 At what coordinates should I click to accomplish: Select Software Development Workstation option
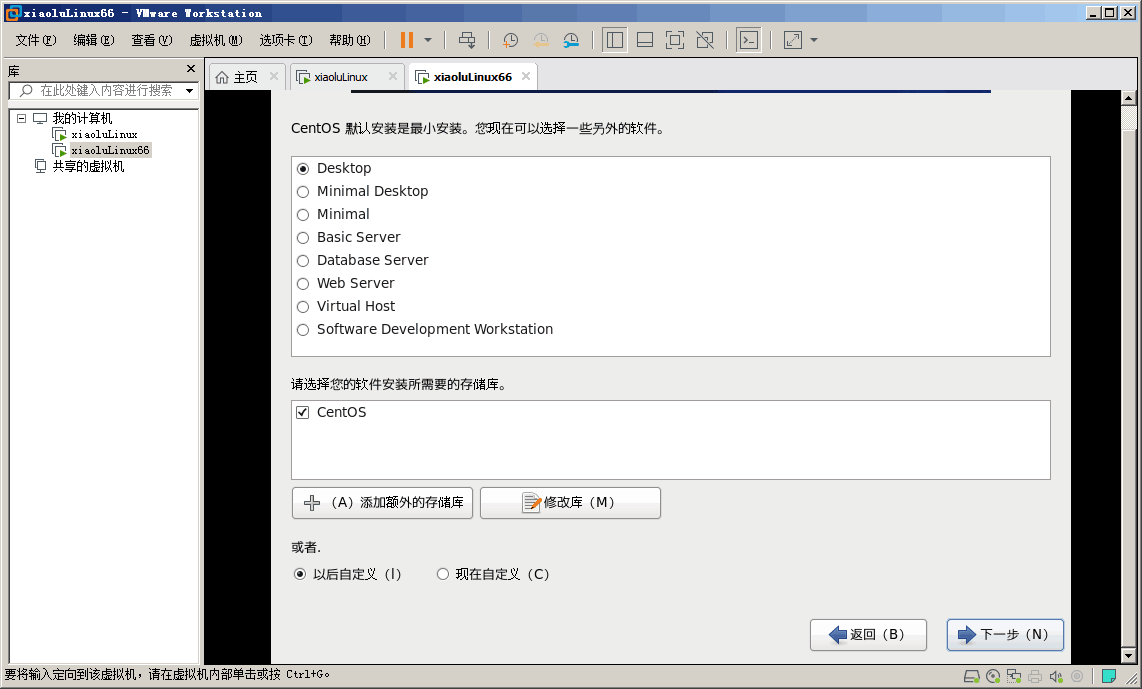(303, 329)
